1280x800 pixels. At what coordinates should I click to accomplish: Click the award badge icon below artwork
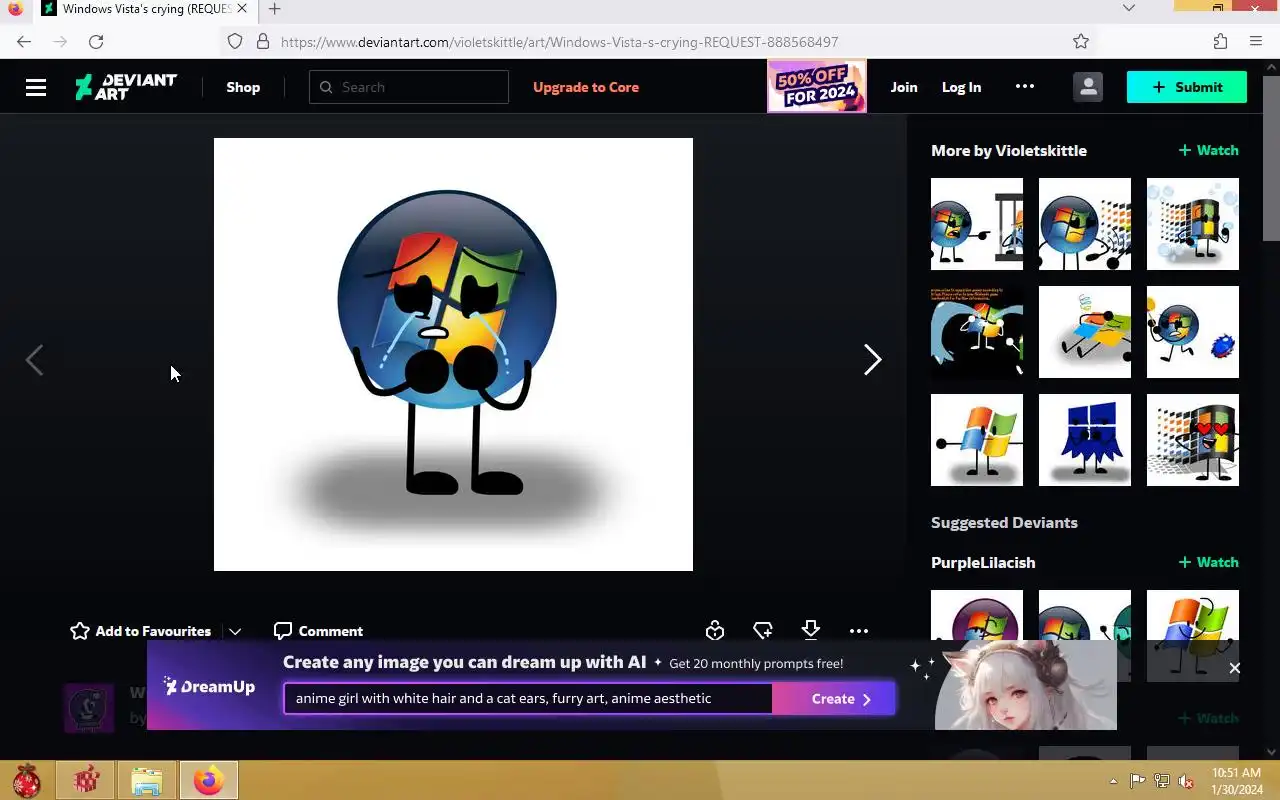[715, 630]
